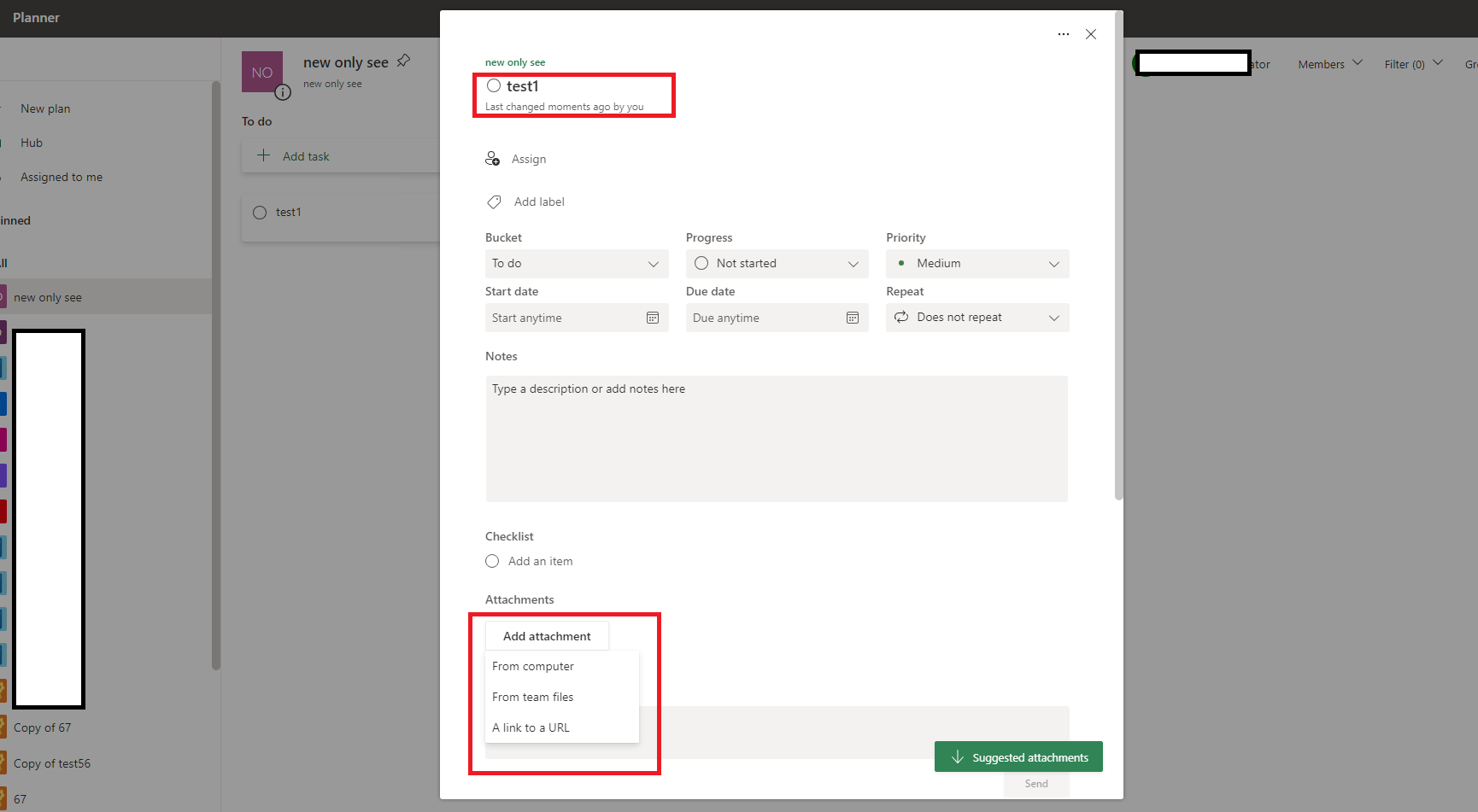Viewport: 1478px width, 812px height.
Task: Select From computer in attachment menu
Action: tap(533, 666)
